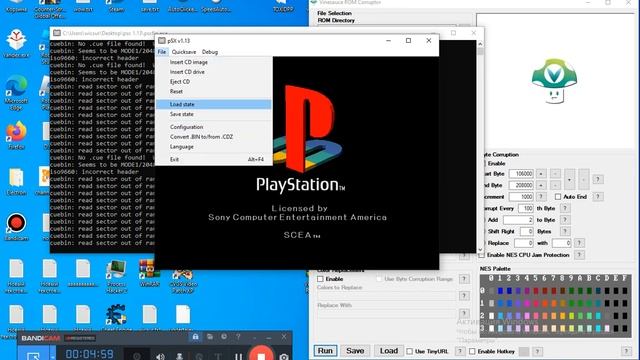
Task: Select Cheat Engine desktop icon
Action: 116,317
